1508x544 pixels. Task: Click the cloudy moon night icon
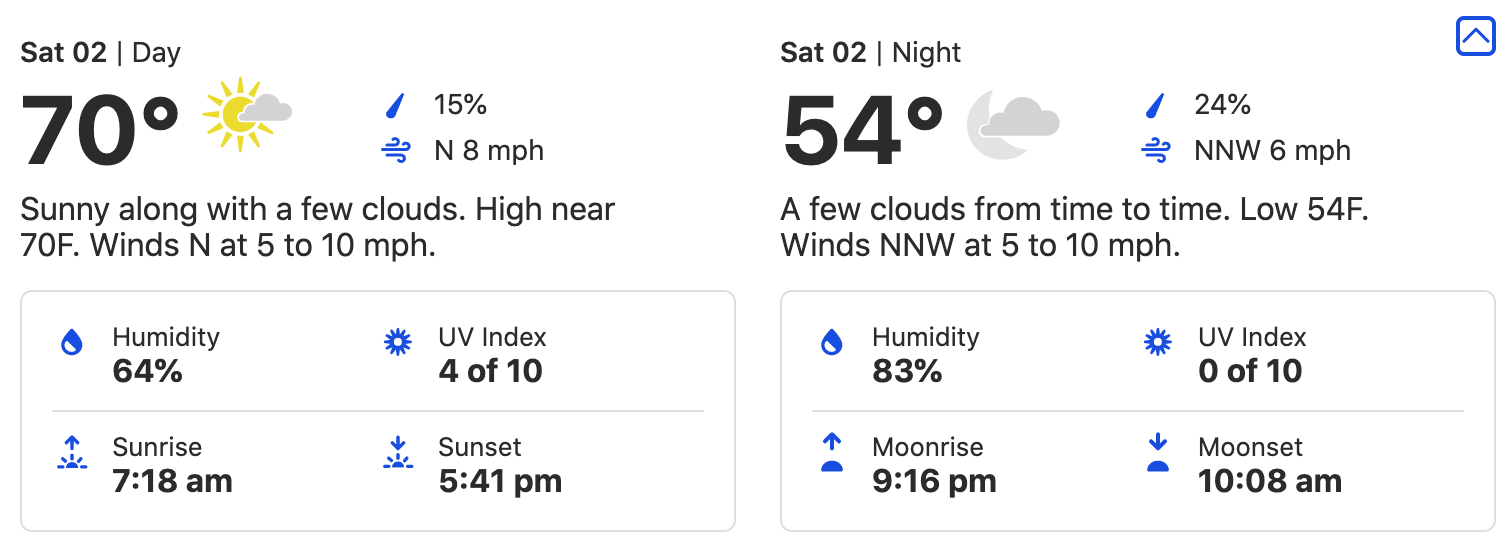pyautogui.click(x=1011, y=121)
